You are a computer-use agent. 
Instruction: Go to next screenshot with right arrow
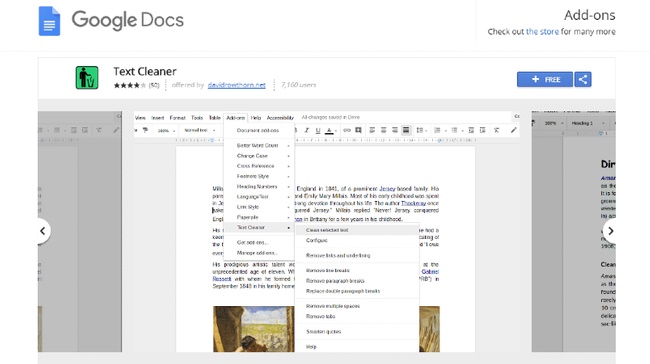[610, 231]
